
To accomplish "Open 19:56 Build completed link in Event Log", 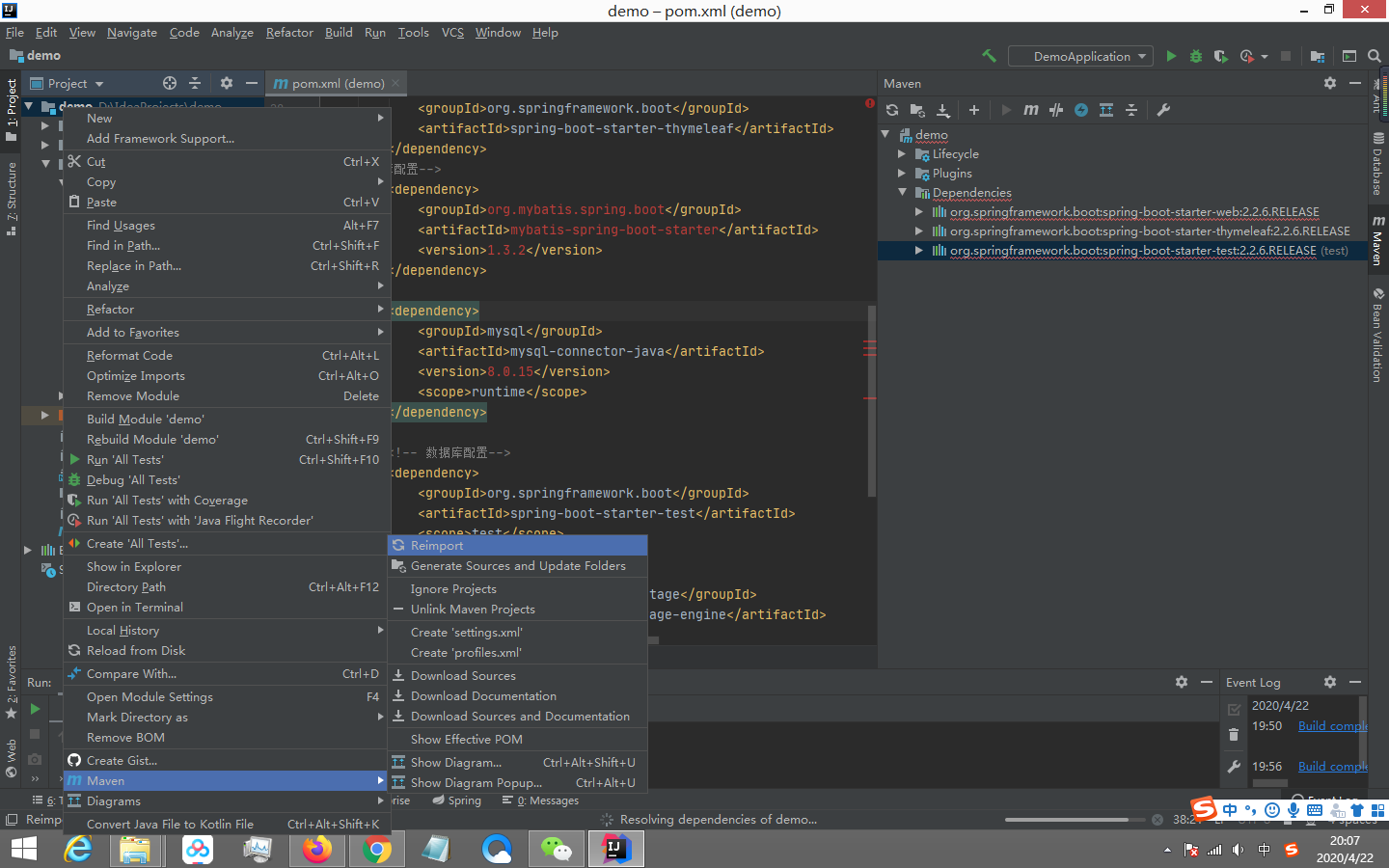I will coord(1332,767).
